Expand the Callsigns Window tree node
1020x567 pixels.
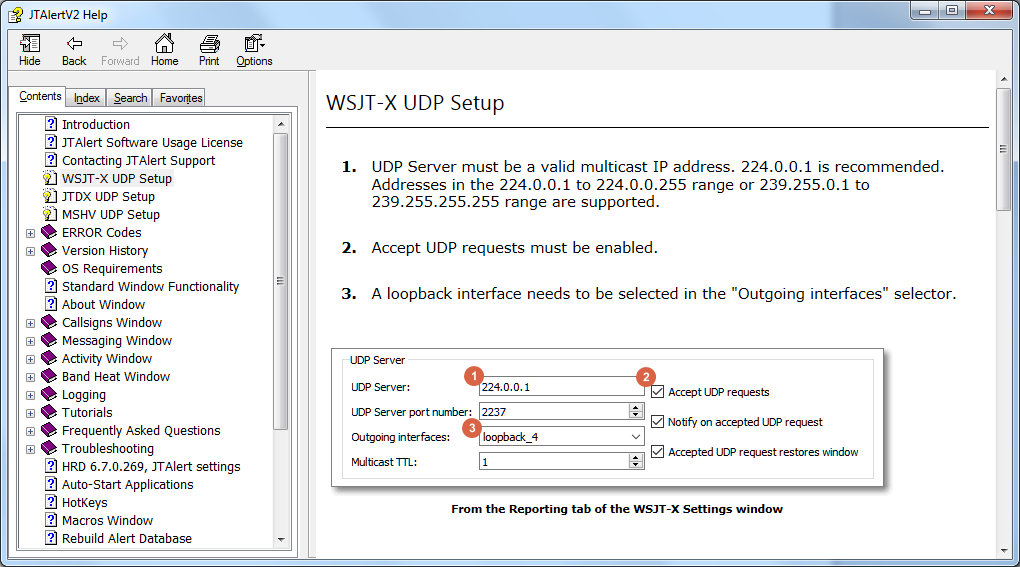pyautogui.click(x=31, y=323)
